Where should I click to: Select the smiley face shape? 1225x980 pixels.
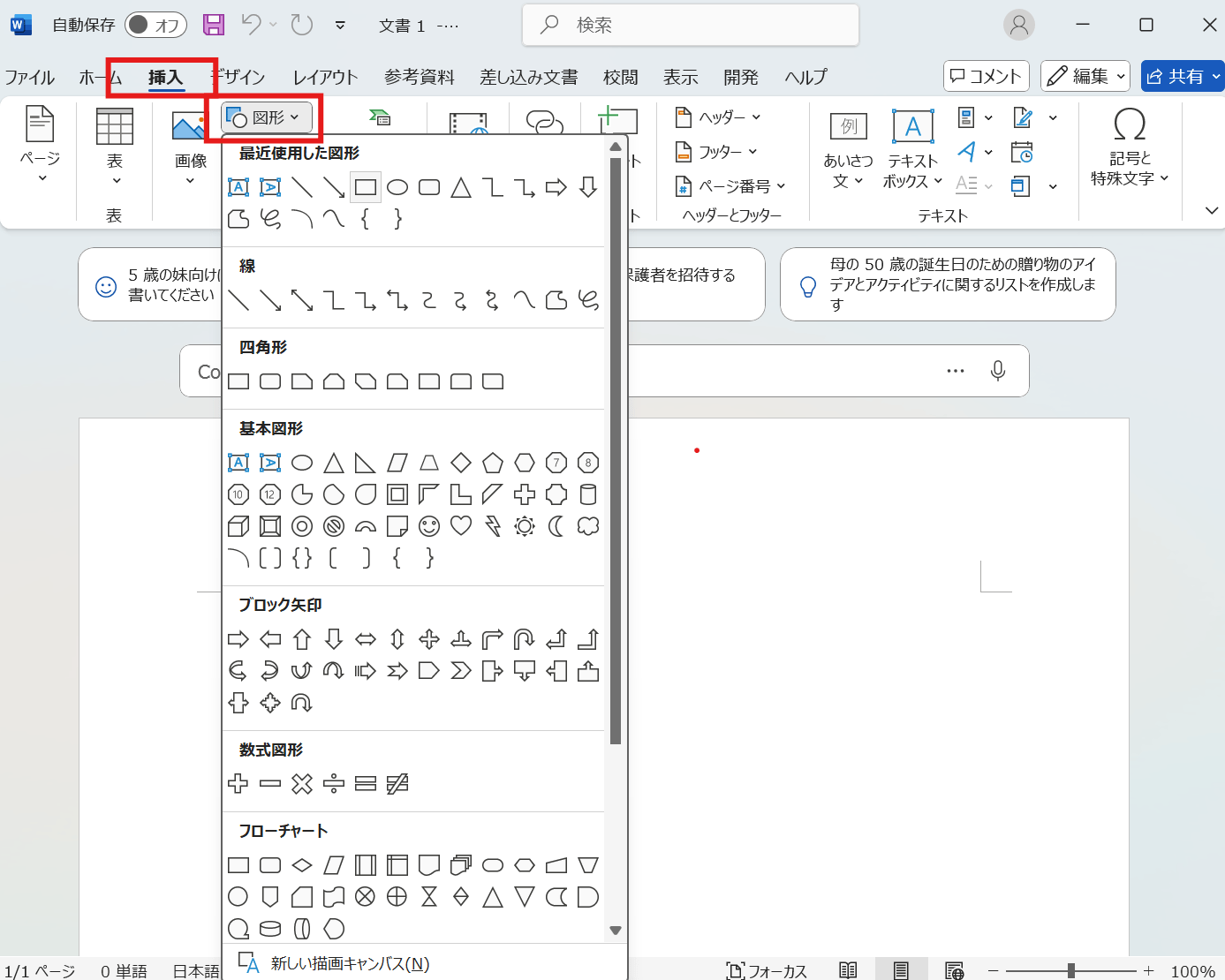click(428, 526)
